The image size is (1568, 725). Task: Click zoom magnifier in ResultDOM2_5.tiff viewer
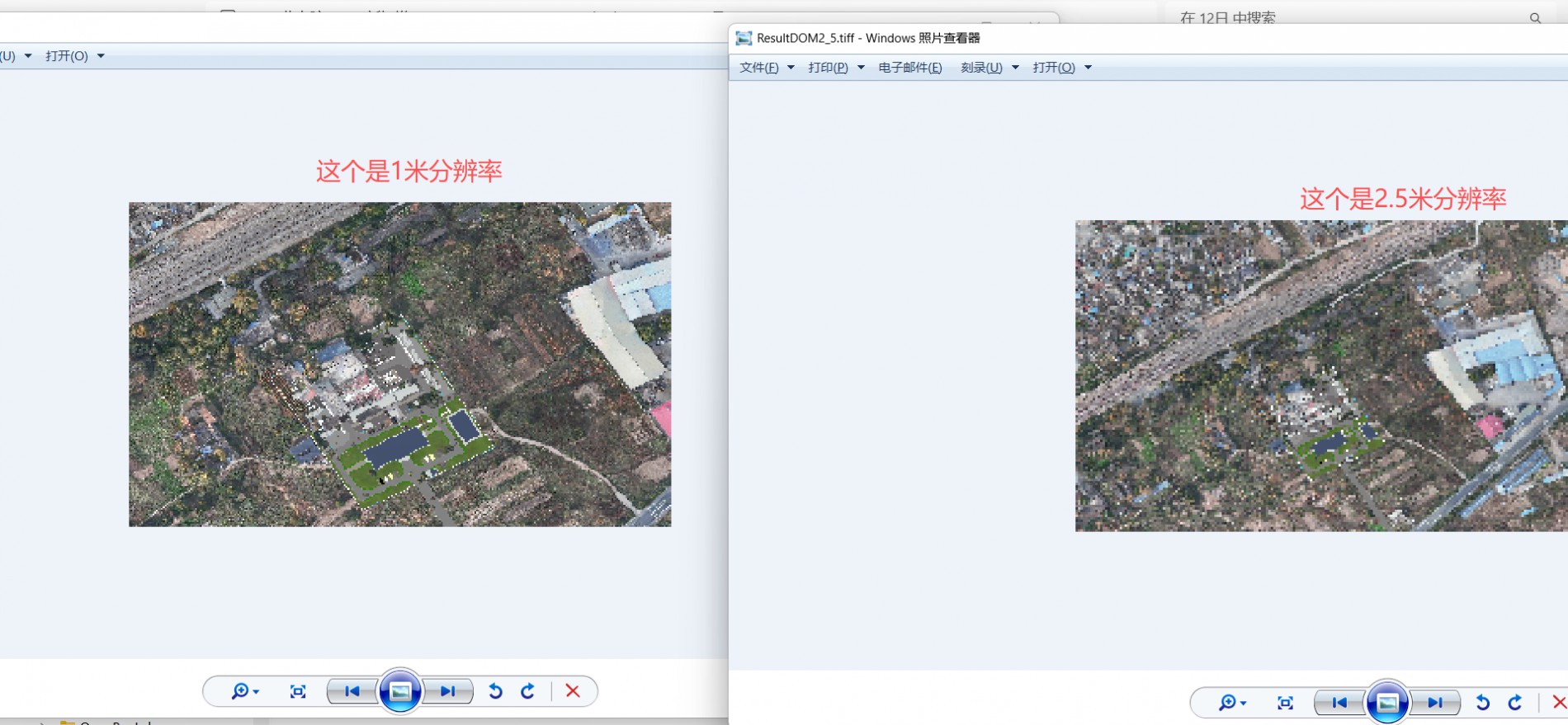(1228, 703)
